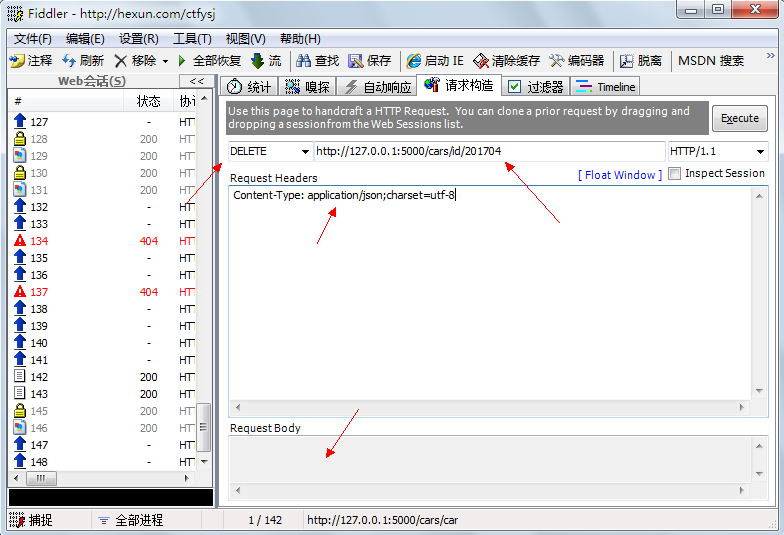This screenshot has width=784, height=535.
Task: Click the 全部恢复 resume-all icon
Action: point(183,61)
